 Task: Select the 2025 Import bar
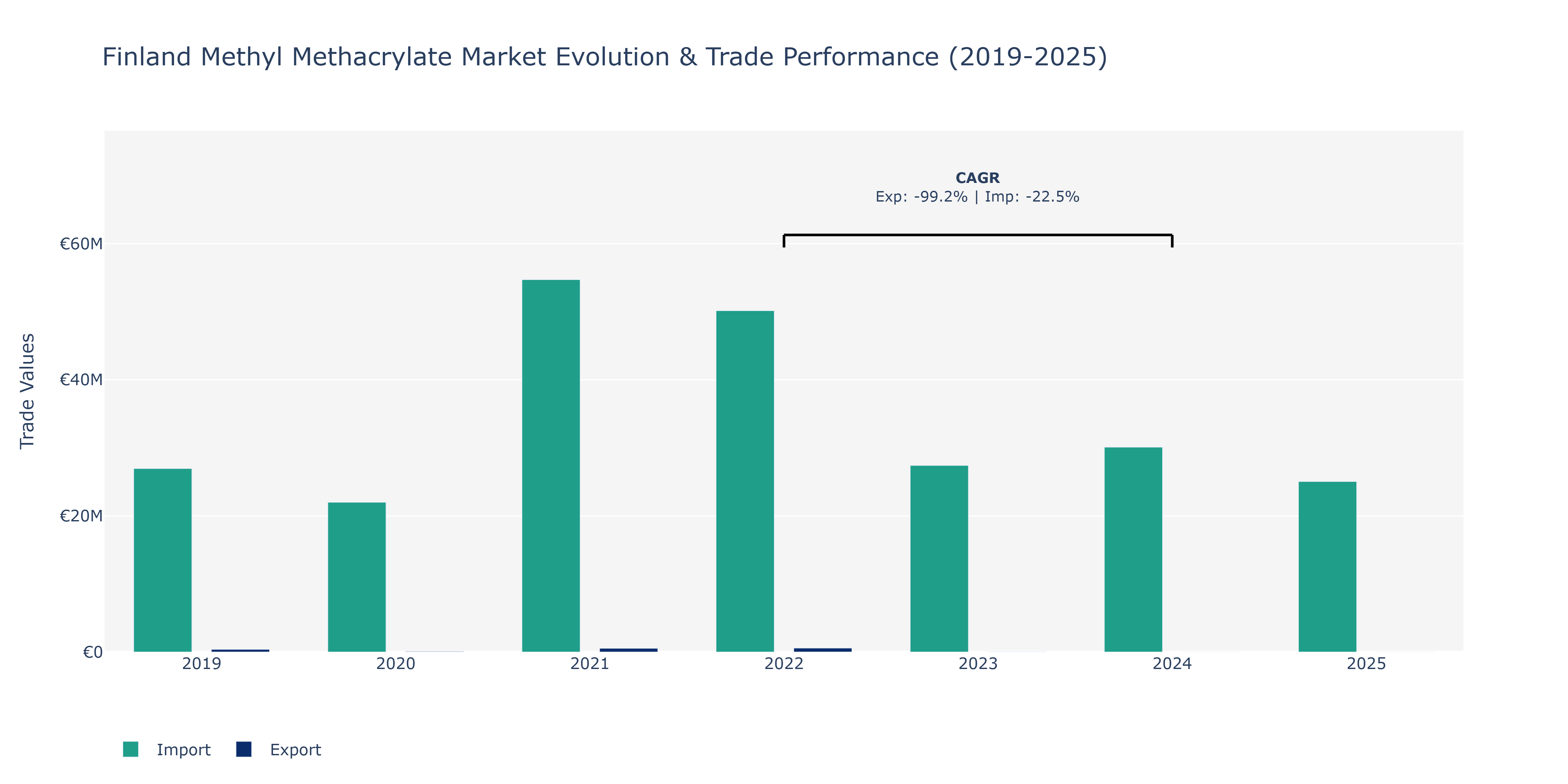[1328, 567]
